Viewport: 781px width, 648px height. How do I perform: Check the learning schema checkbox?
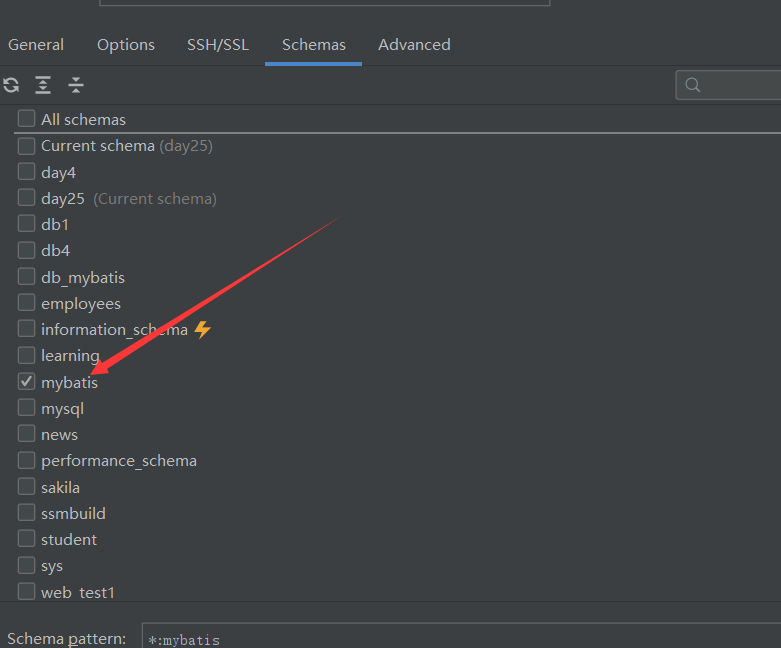click(26, 355)
